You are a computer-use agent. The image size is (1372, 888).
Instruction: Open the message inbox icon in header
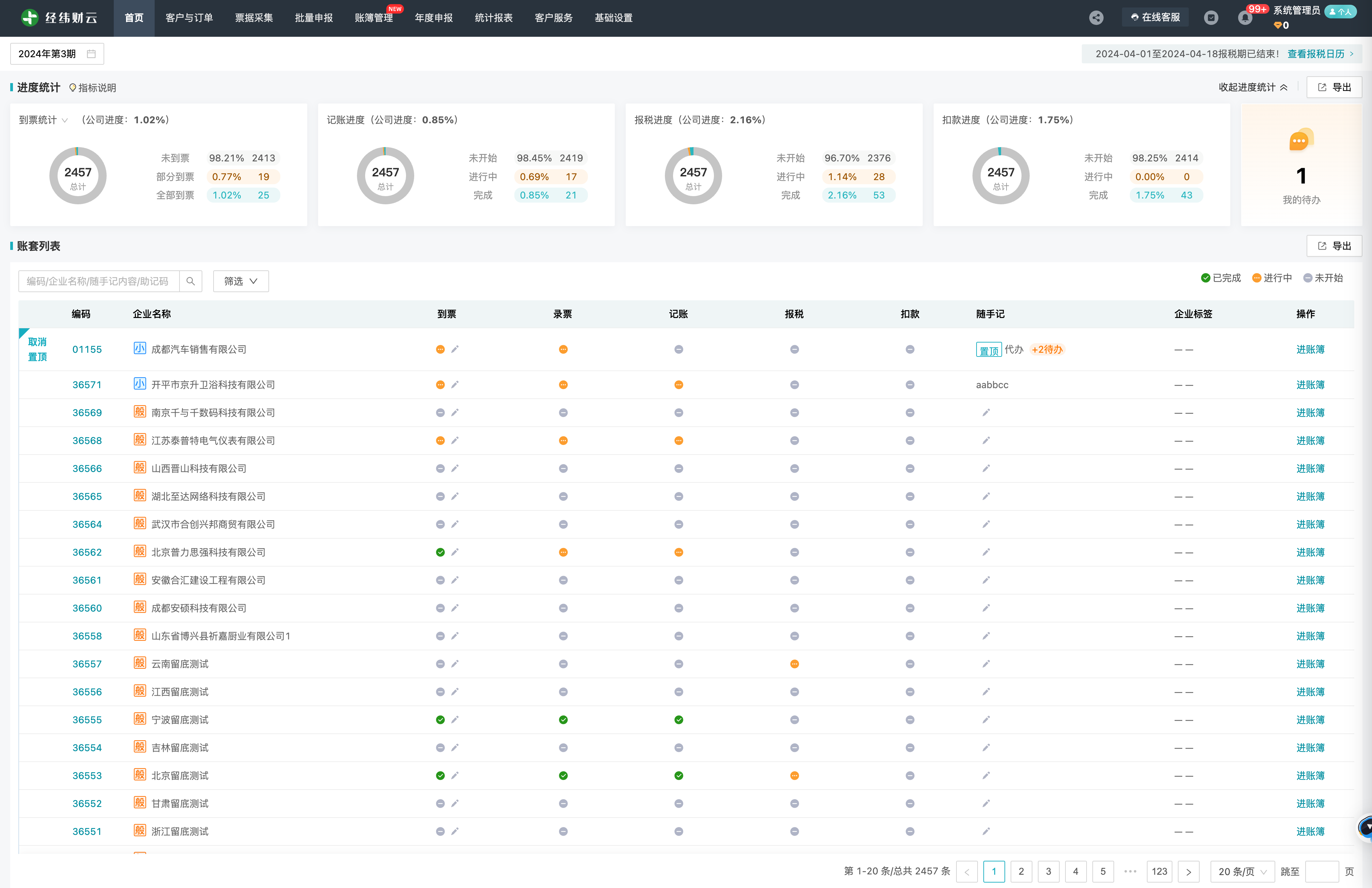1211,18
